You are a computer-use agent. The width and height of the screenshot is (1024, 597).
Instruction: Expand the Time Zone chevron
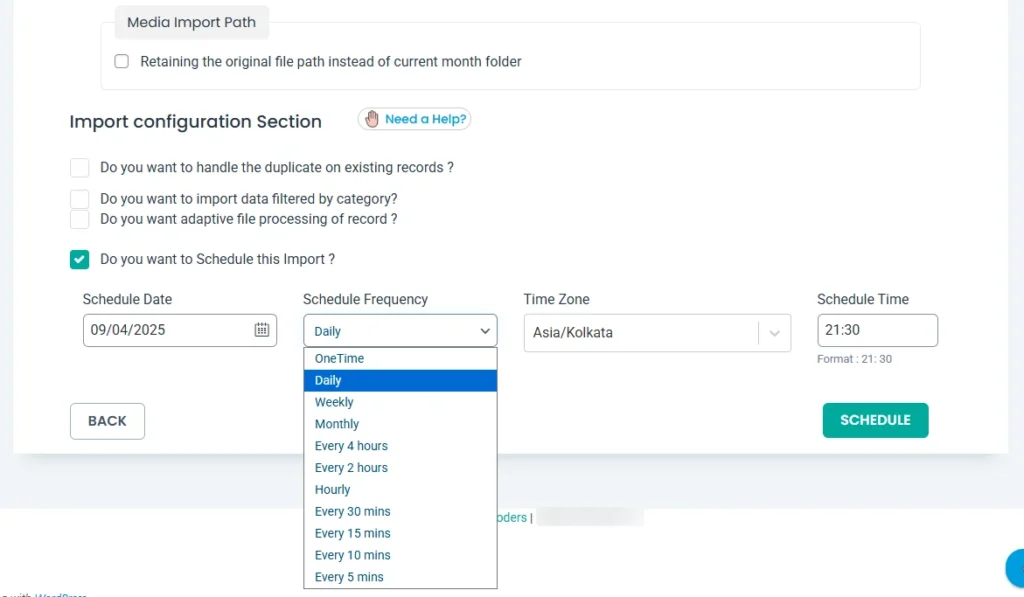point(774,333)
